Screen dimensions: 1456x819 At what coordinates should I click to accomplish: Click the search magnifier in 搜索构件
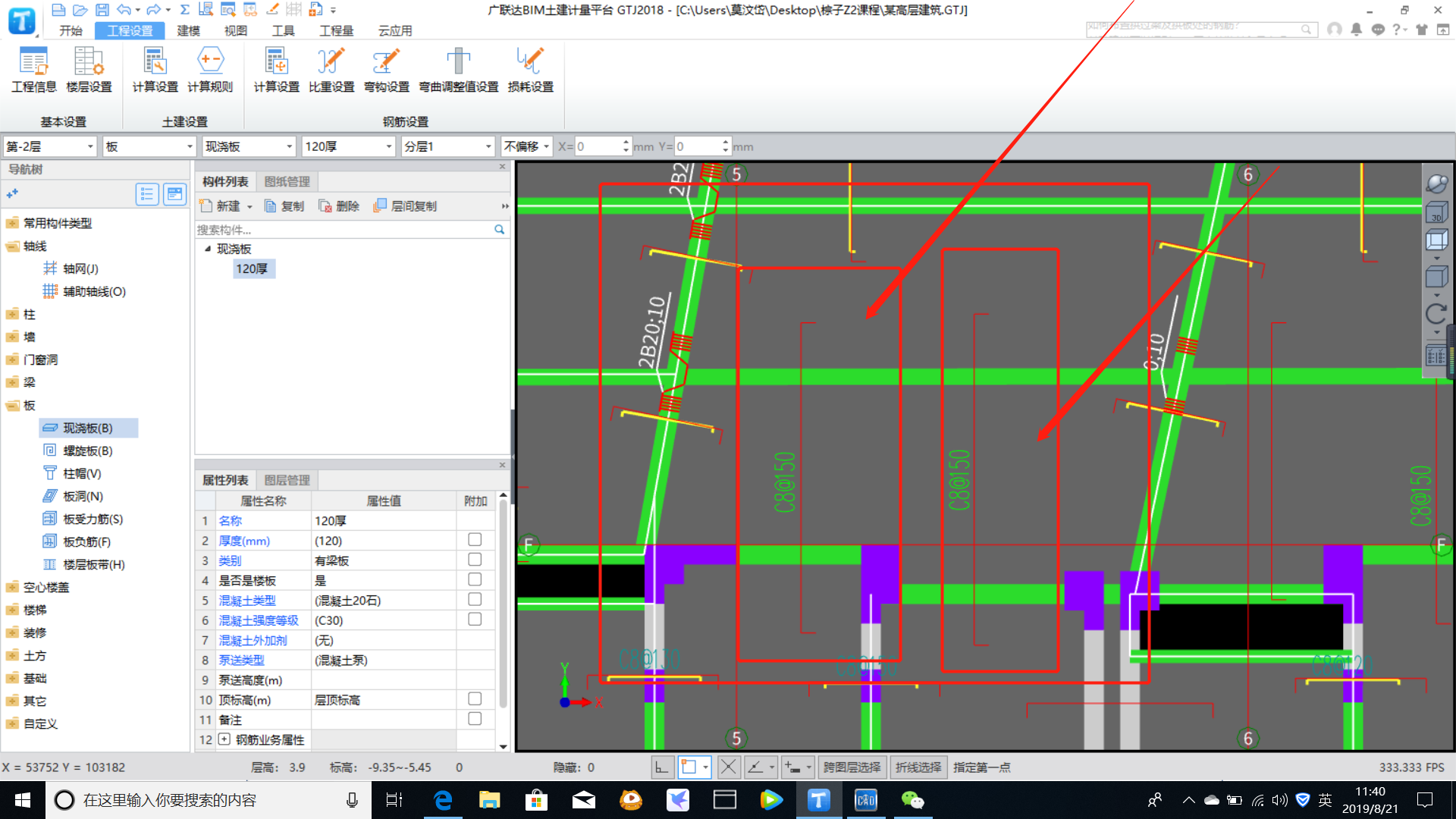click(x=499, y=230)
